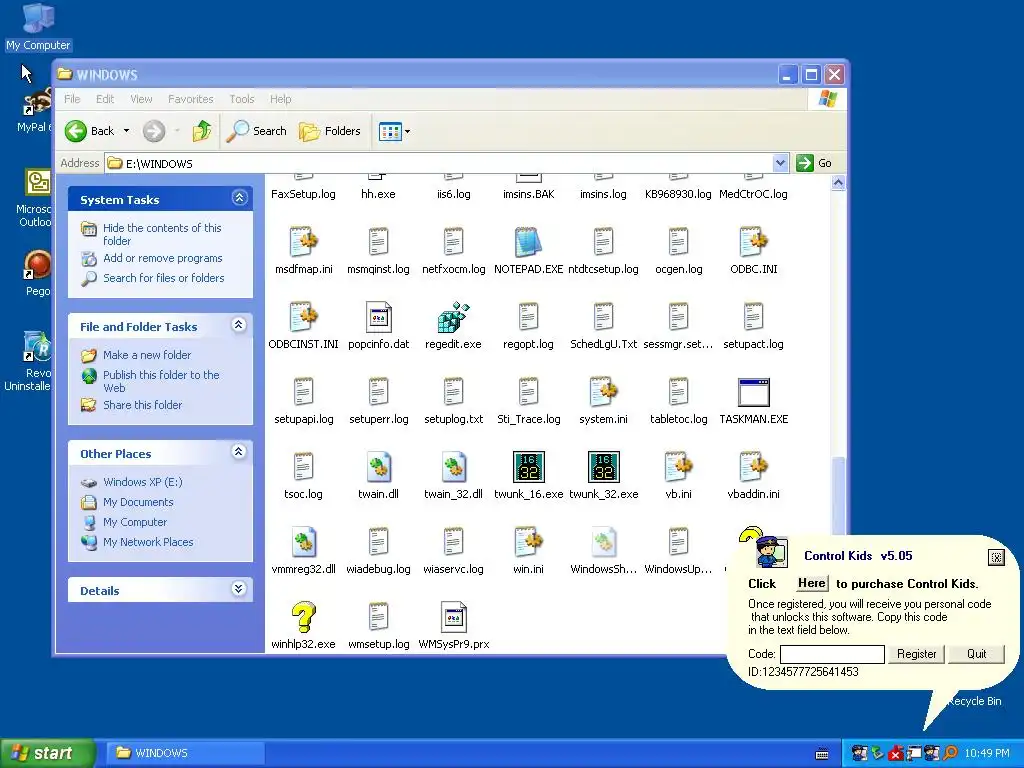Select the msdfmap.ini file icon
The image size is (1024, 768).
click(x=304, y=242)
